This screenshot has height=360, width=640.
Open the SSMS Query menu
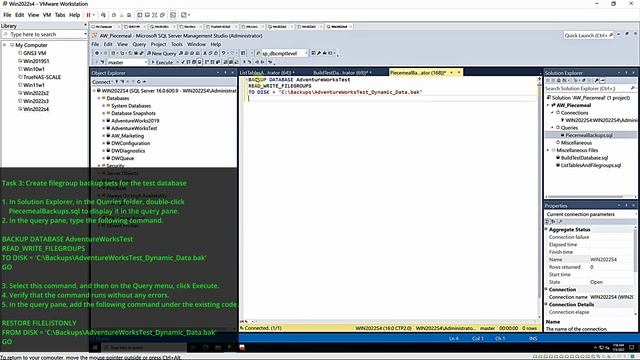(x=139, y=44)
